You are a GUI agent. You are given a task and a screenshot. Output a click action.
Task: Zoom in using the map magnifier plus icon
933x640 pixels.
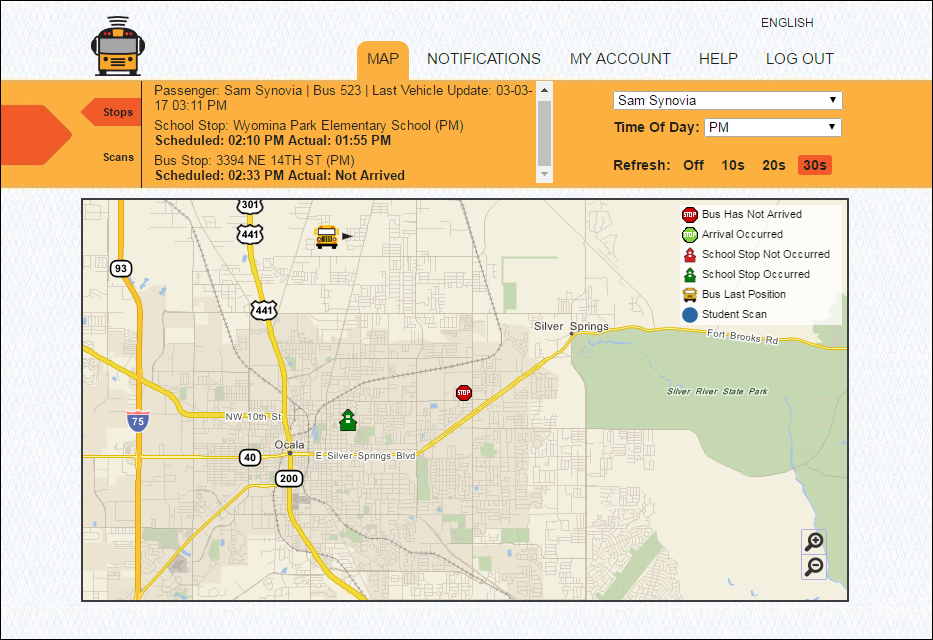click(x=813, y=541)
